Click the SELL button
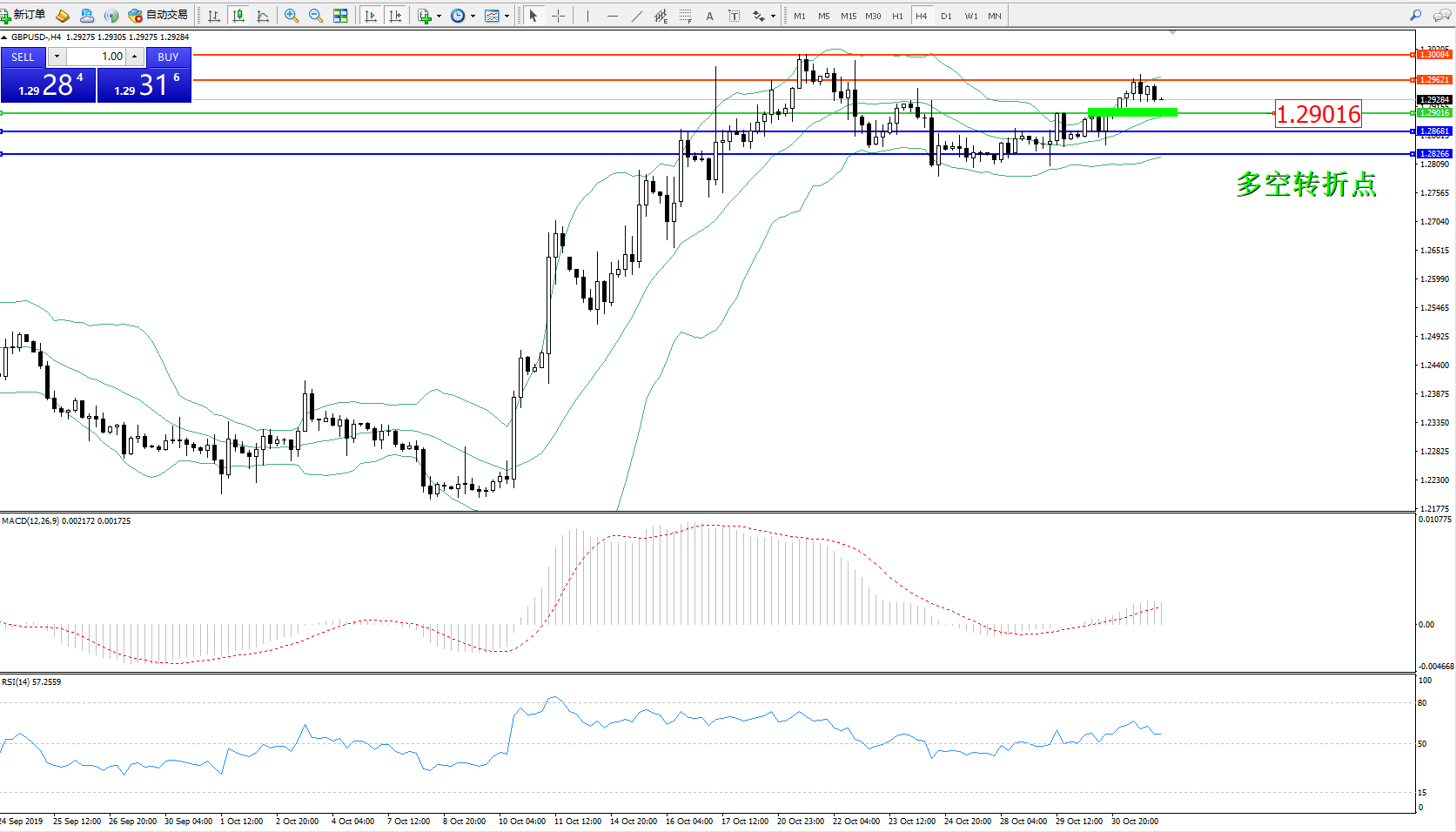The height and width of the screenshot is (832, 1456). [x=23, y=57]
